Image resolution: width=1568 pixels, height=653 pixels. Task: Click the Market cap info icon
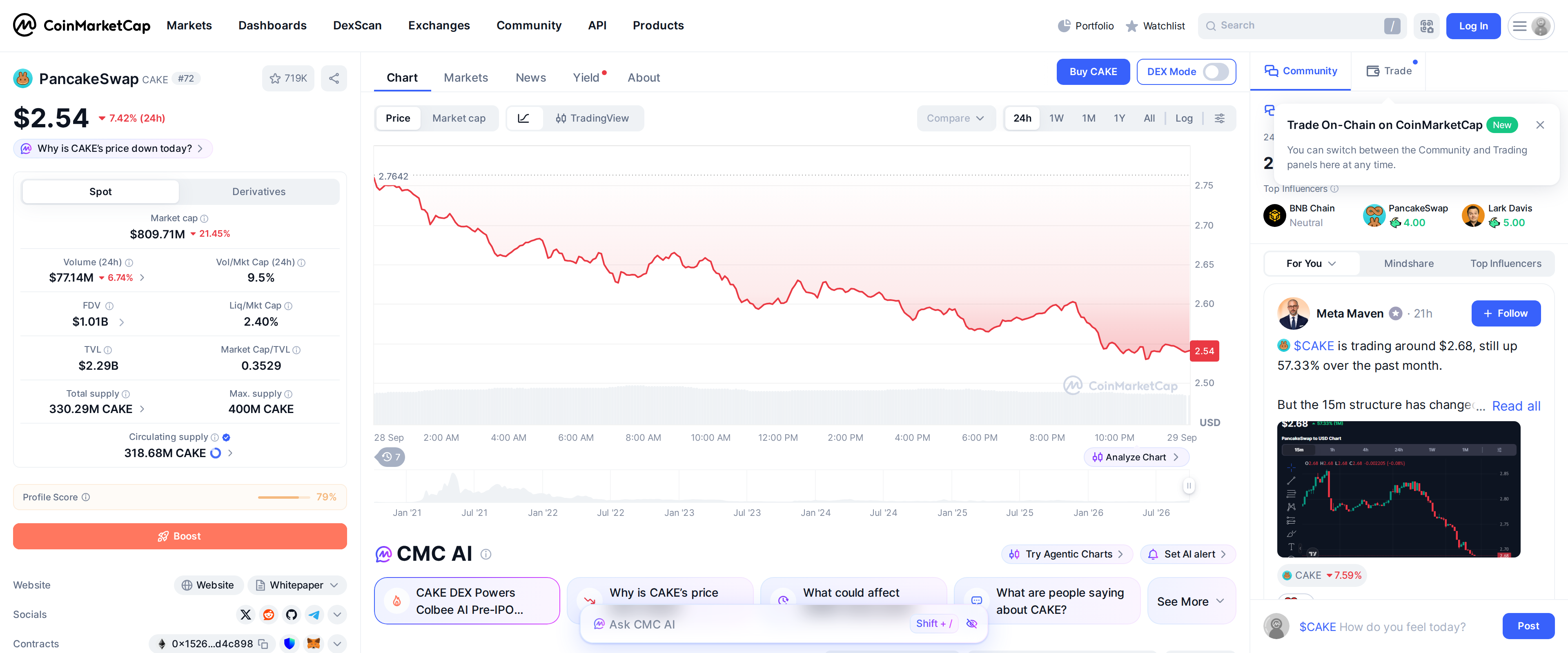[x=205, y=218]
